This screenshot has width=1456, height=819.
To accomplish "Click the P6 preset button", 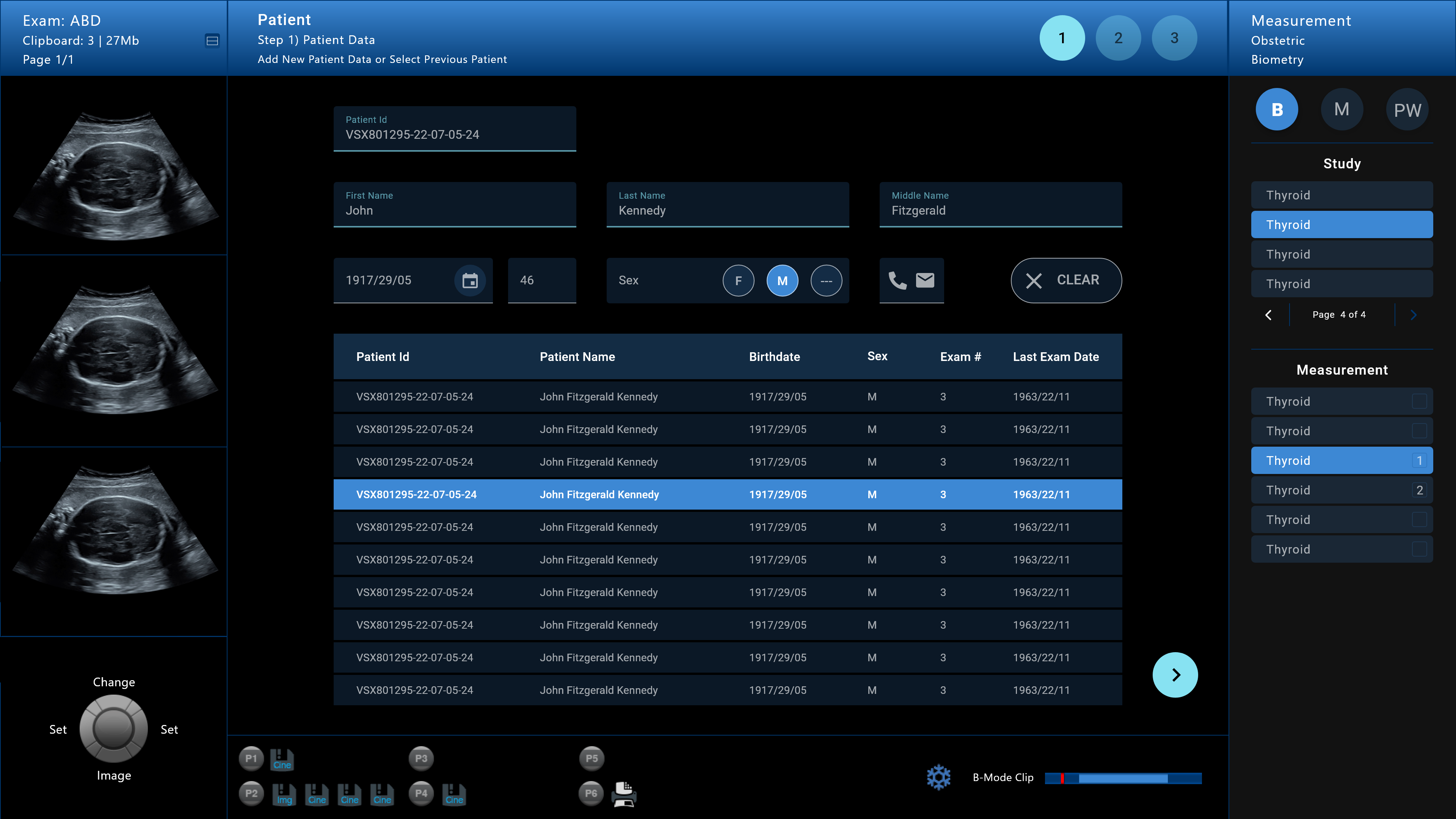I will 591,794.
